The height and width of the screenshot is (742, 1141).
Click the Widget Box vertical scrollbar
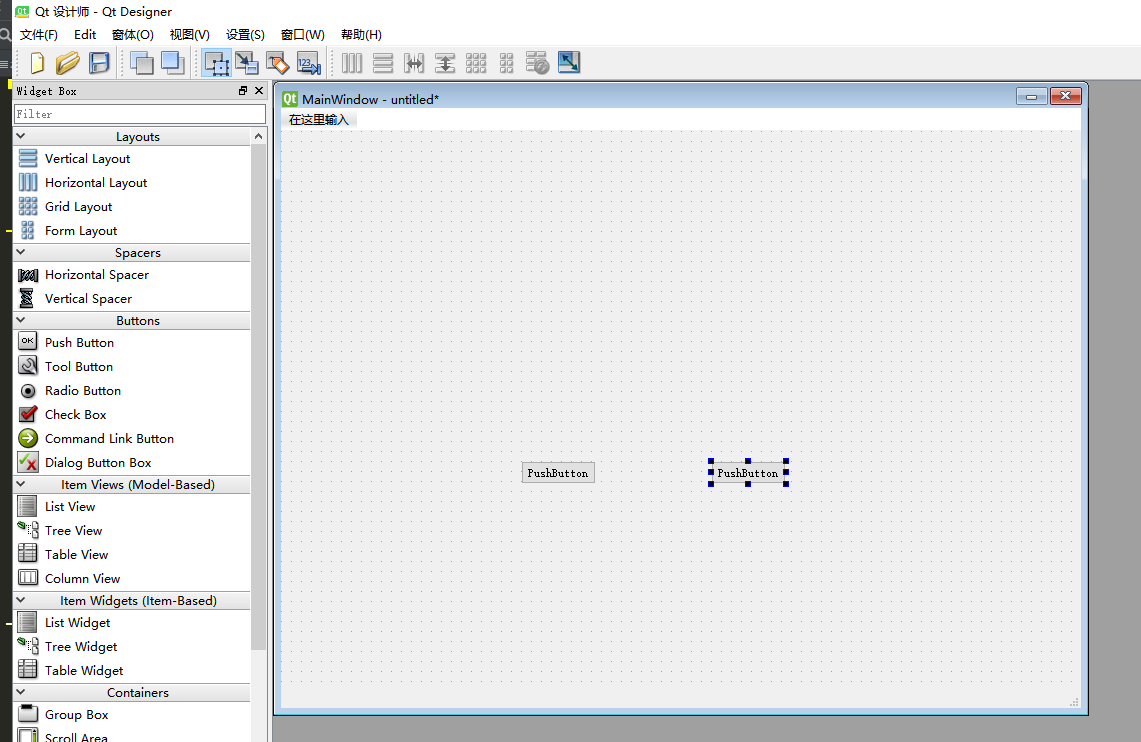258,396
